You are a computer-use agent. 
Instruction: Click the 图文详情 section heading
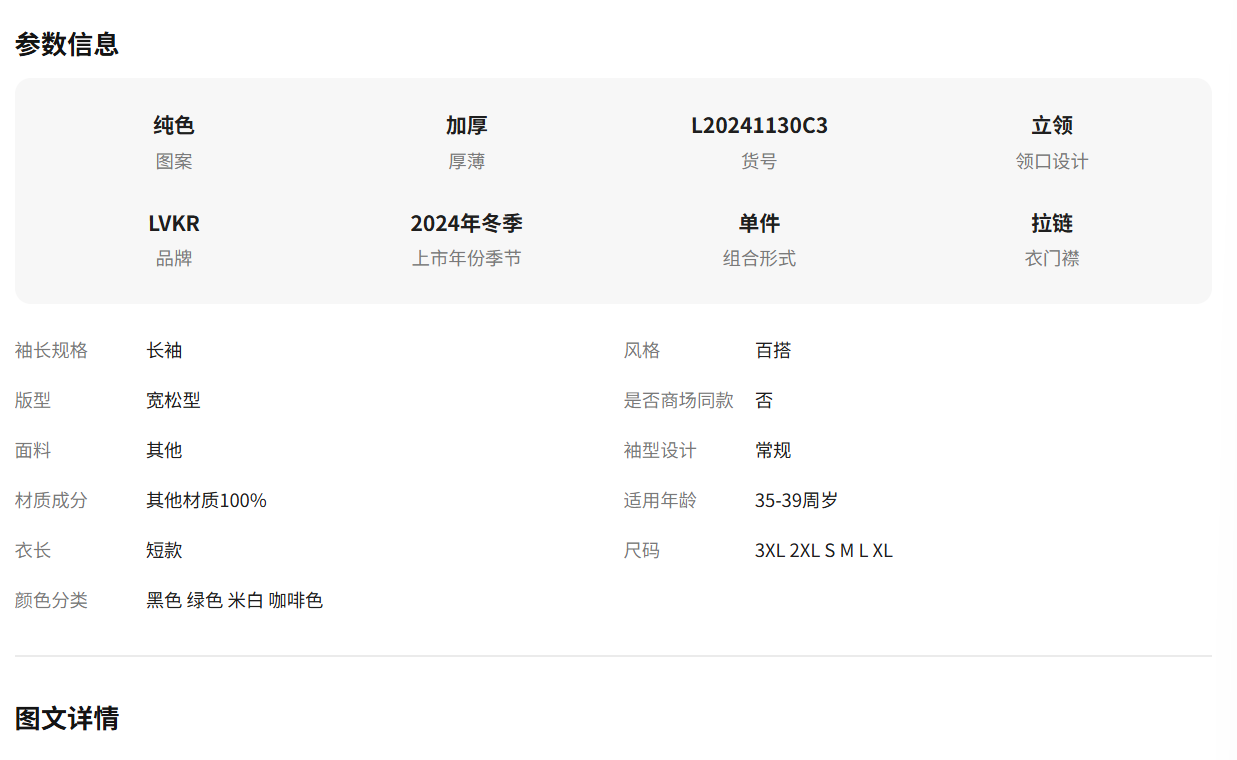(x=67, y=718)
